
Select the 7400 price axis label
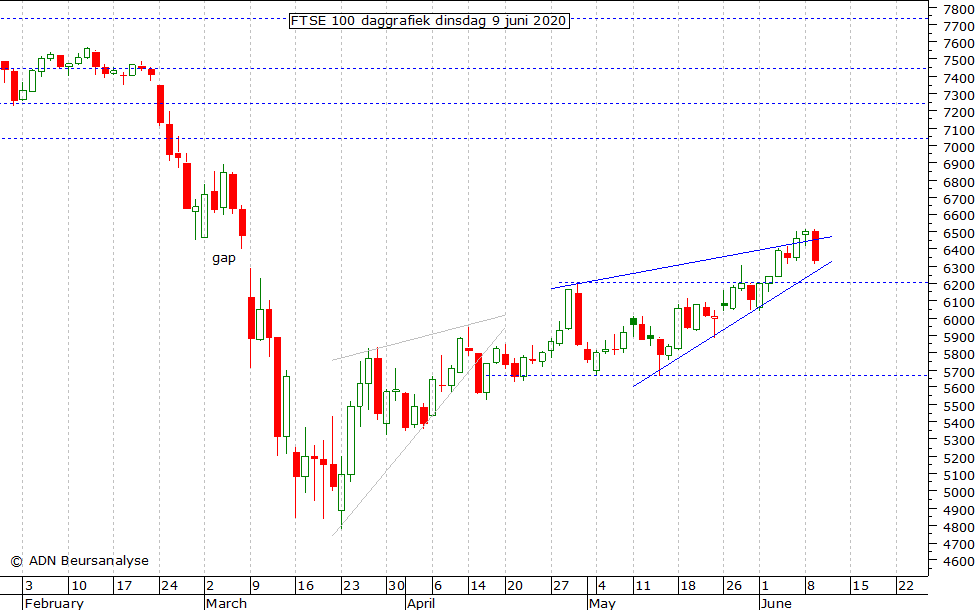(x=958, y=78)
